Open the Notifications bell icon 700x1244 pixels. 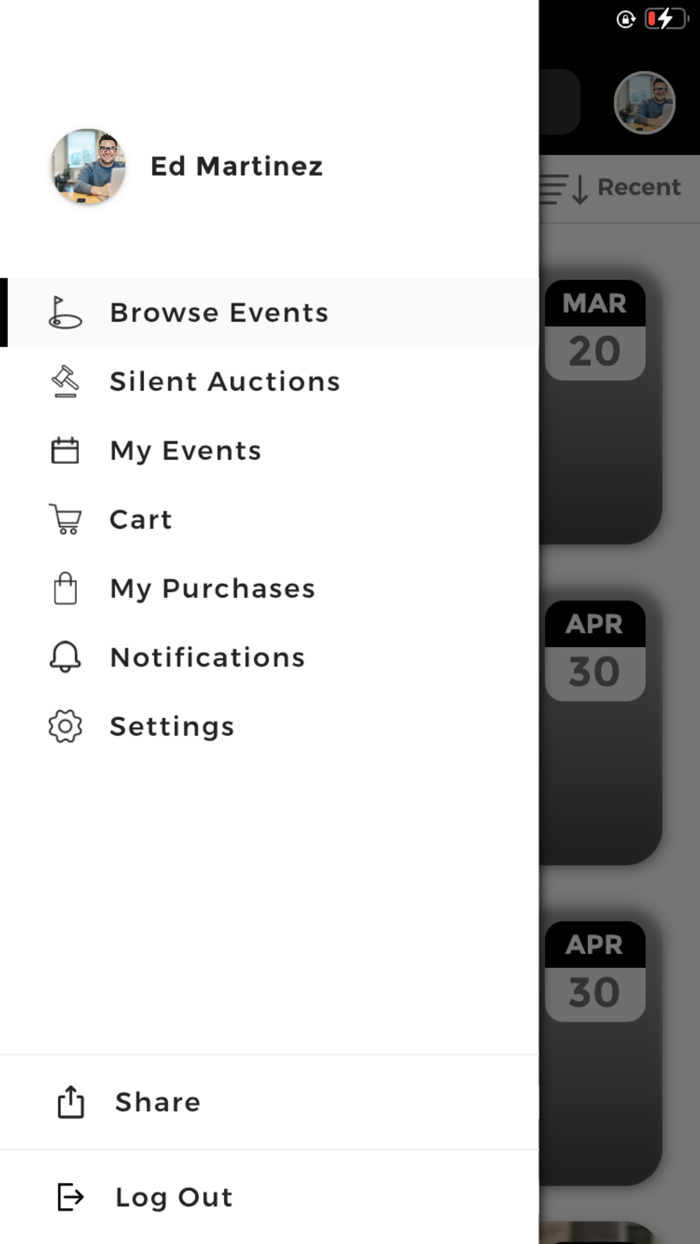point(64,657)
